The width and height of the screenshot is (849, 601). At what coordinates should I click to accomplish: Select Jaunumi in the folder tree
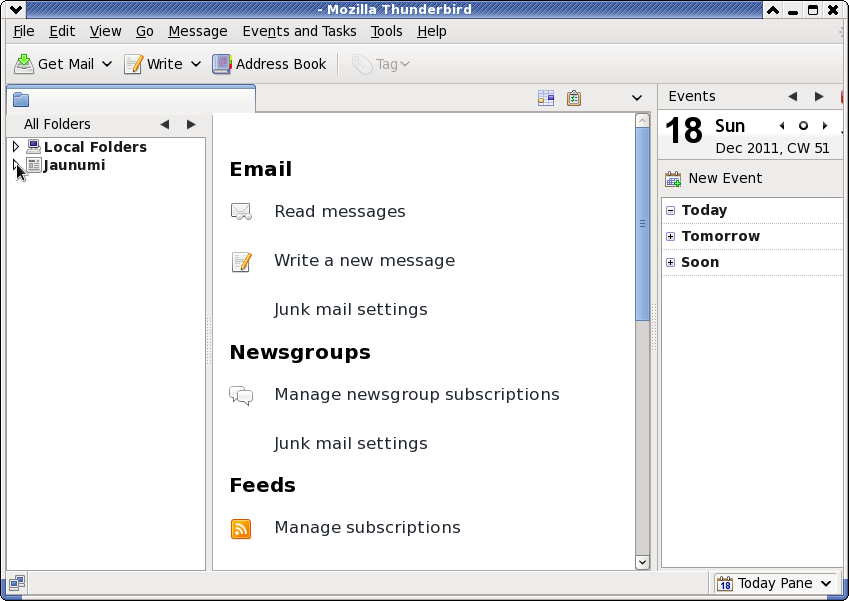click(75, 165)
